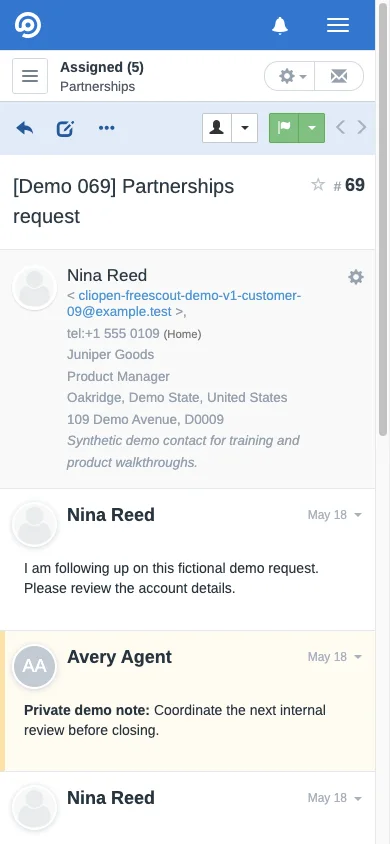
Task: Click the assignee person icon
Action: [x=217, y=128]
